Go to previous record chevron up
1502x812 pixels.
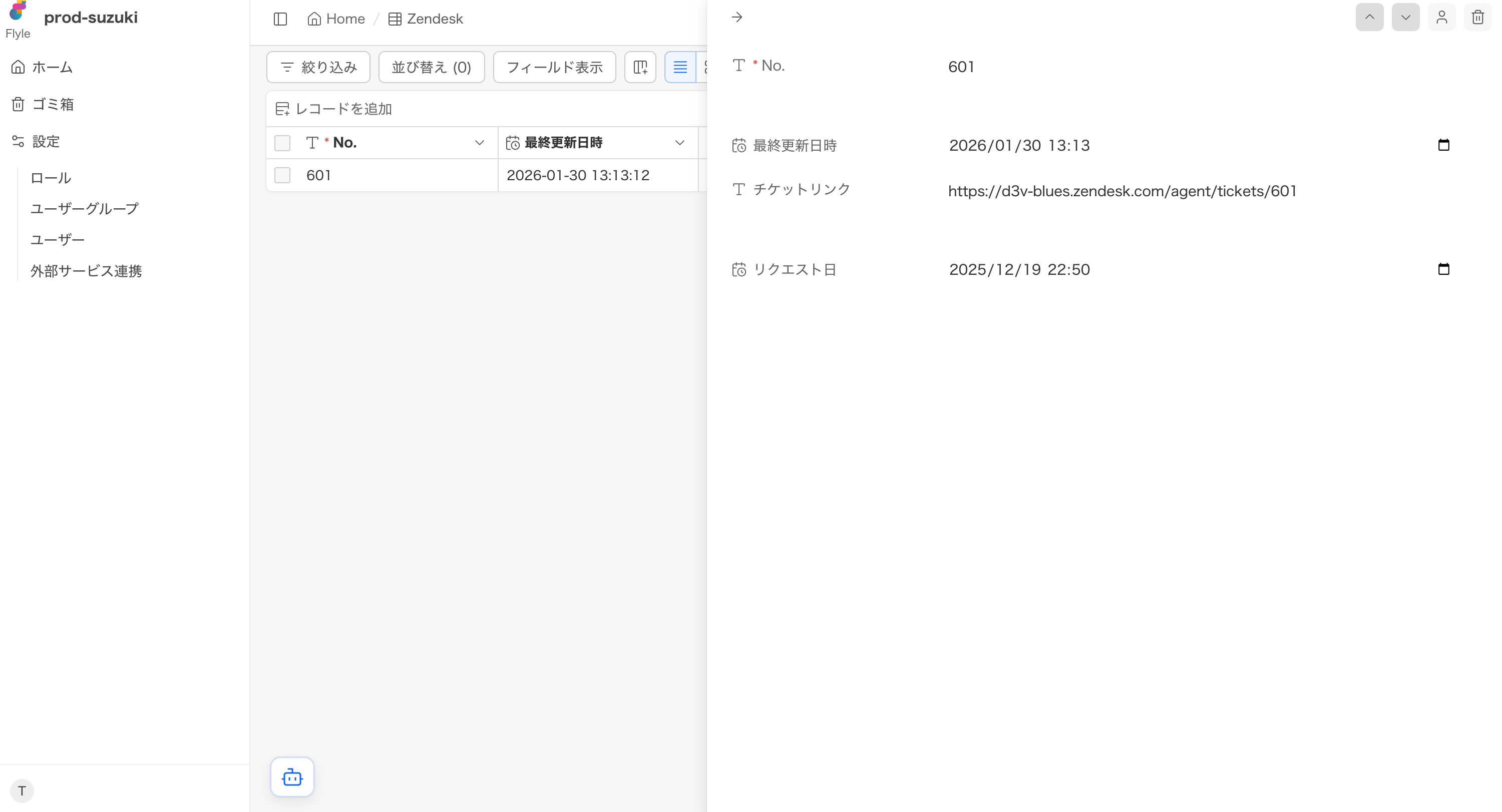pos(1369,17)
